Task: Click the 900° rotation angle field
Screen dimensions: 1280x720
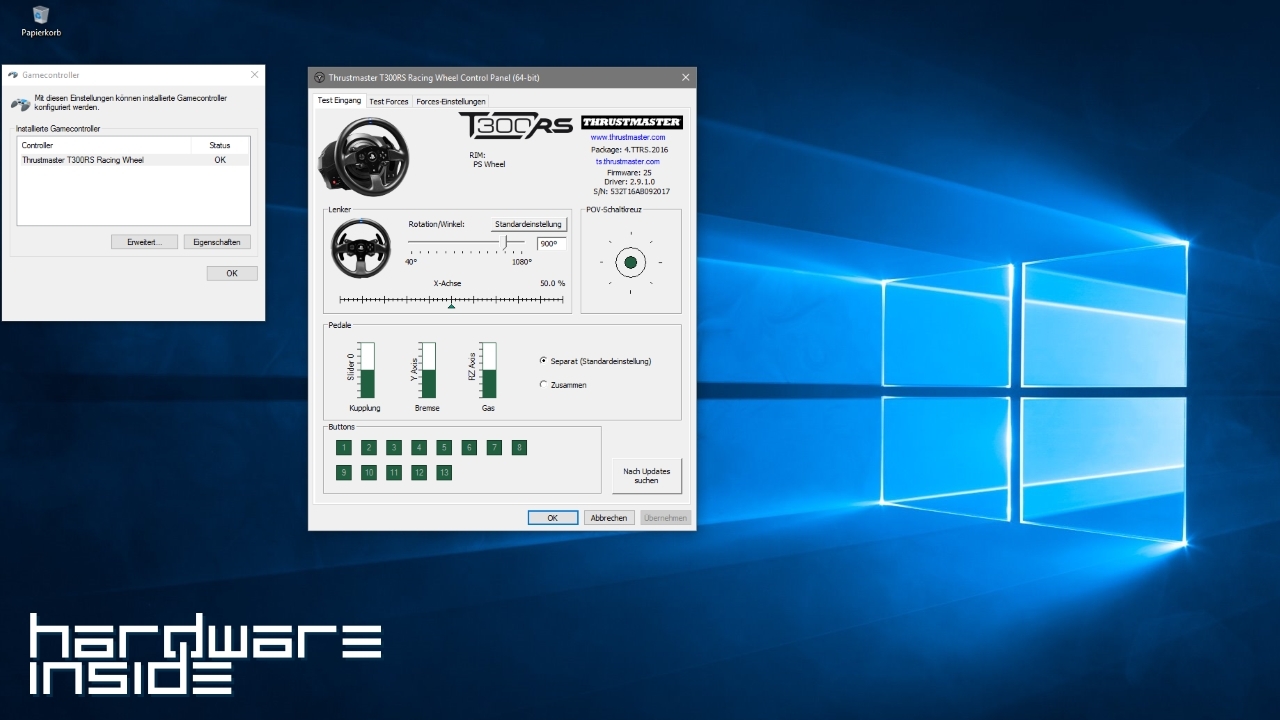Action: pyautogui.click(x=551, y=244)
